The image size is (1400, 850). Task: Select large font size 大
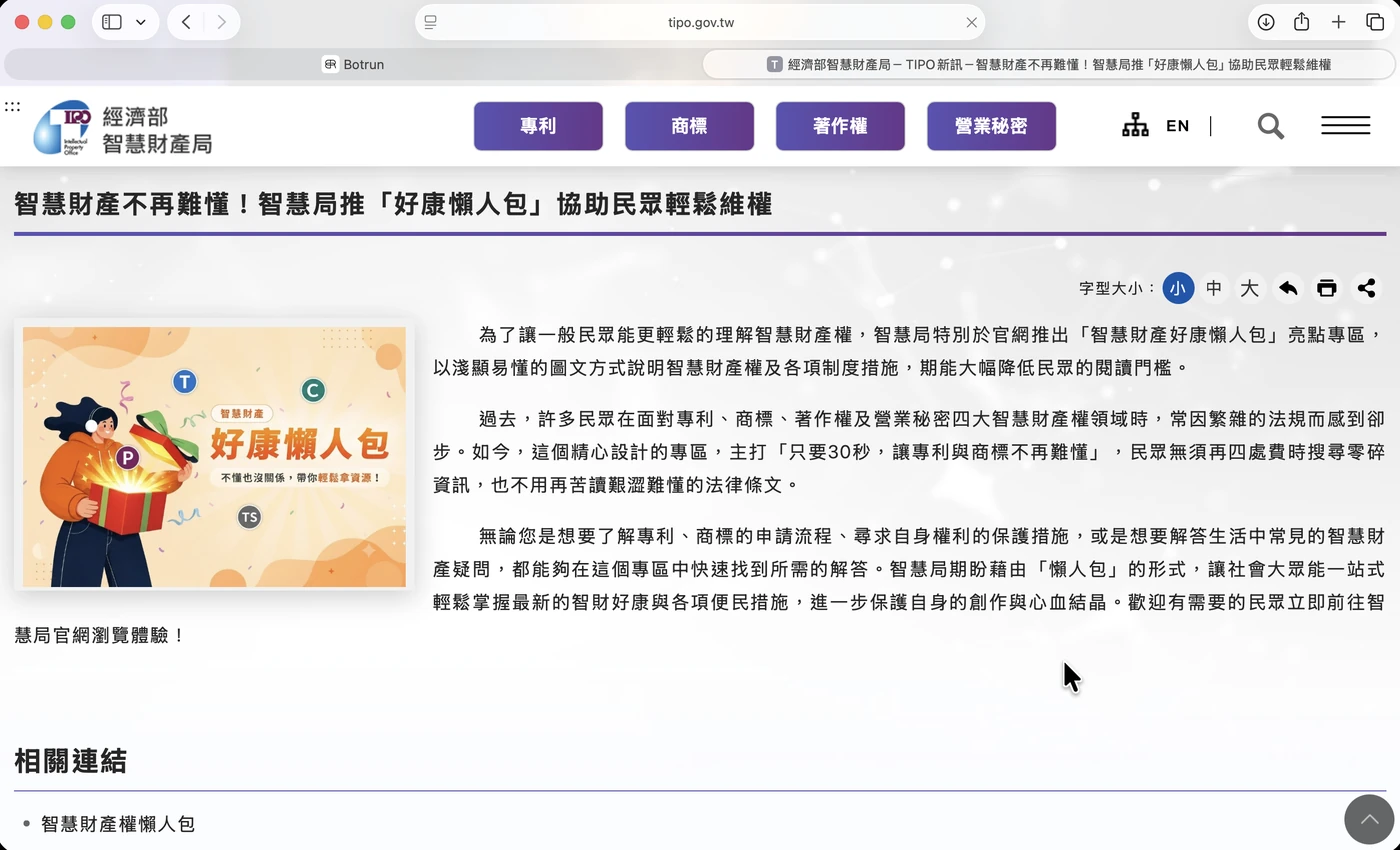[x=1250, y=288]
